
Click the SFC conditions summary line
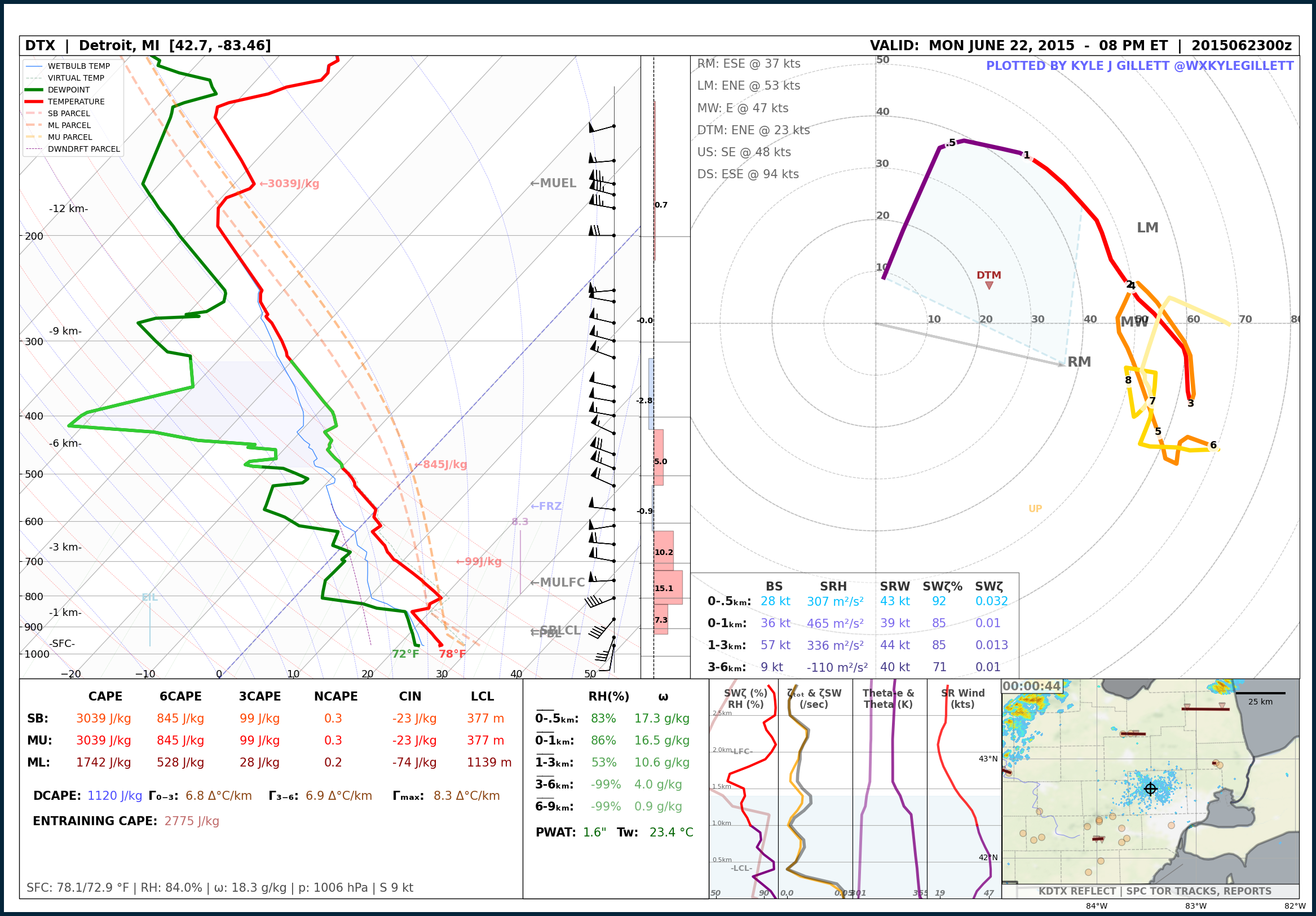pyautogui.click(x=219, y=887)
